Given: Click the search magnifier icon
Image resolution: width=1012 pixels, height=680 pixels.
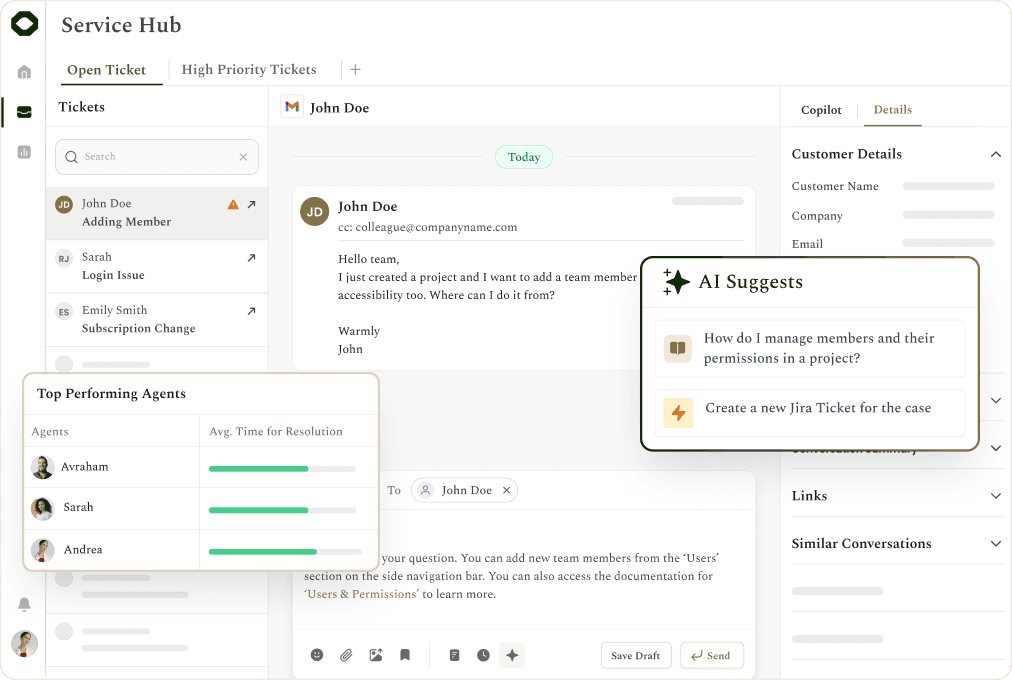Looking at the screenshot, I should pos(71,157).
